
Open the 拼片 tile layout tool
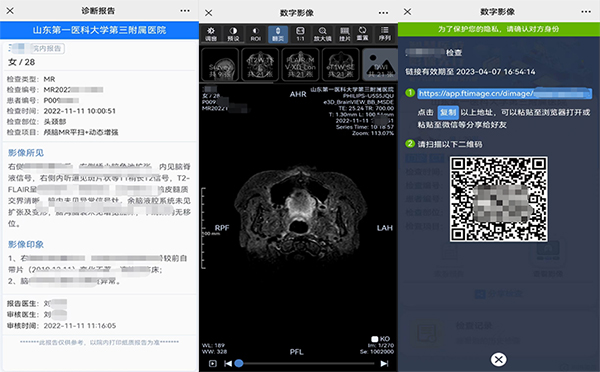(345, 34)
